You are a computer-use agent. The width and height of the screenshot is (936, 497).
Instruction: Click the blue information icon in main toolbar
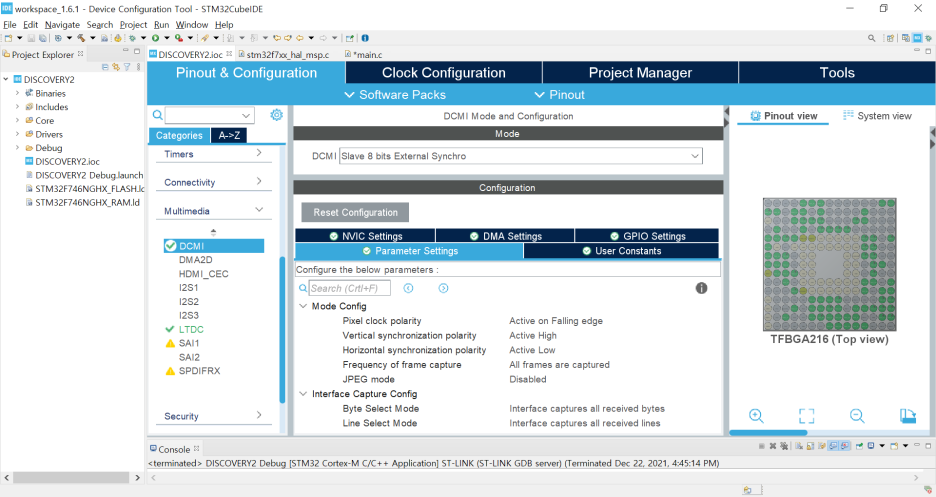[365, 38]
